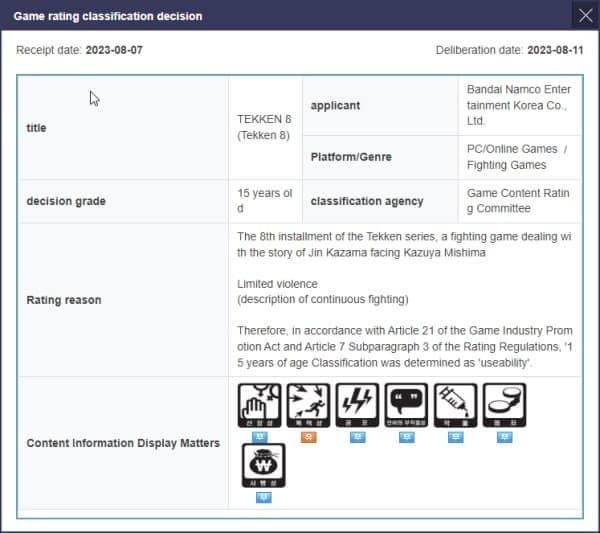This screenshot has width=600, height=533.
Task: Click the blue badge under fear icon
Action: pyautogui.click(x=357, y=437)
